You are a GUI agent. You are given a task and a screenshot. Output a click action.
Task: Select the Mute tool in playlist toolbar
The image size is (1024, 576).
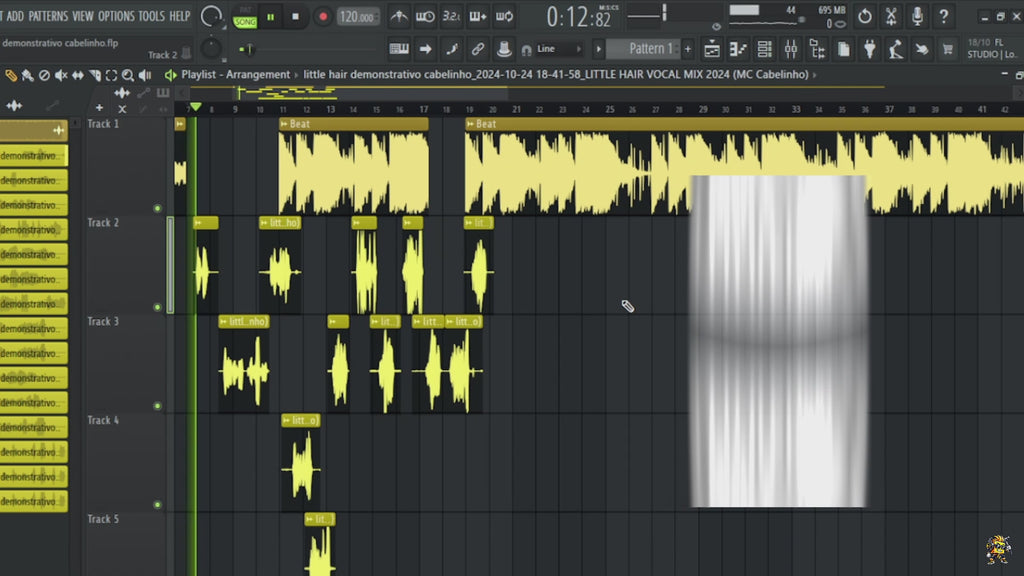point(61,75)
